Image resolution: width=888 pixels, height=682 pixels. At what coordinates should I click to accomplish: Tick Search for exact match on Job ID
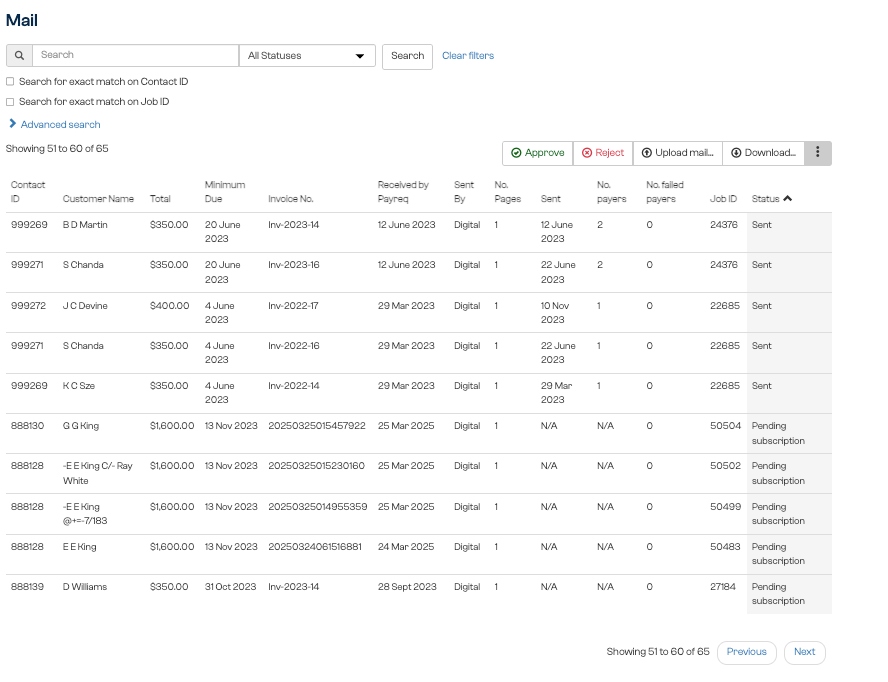[10, 102]
